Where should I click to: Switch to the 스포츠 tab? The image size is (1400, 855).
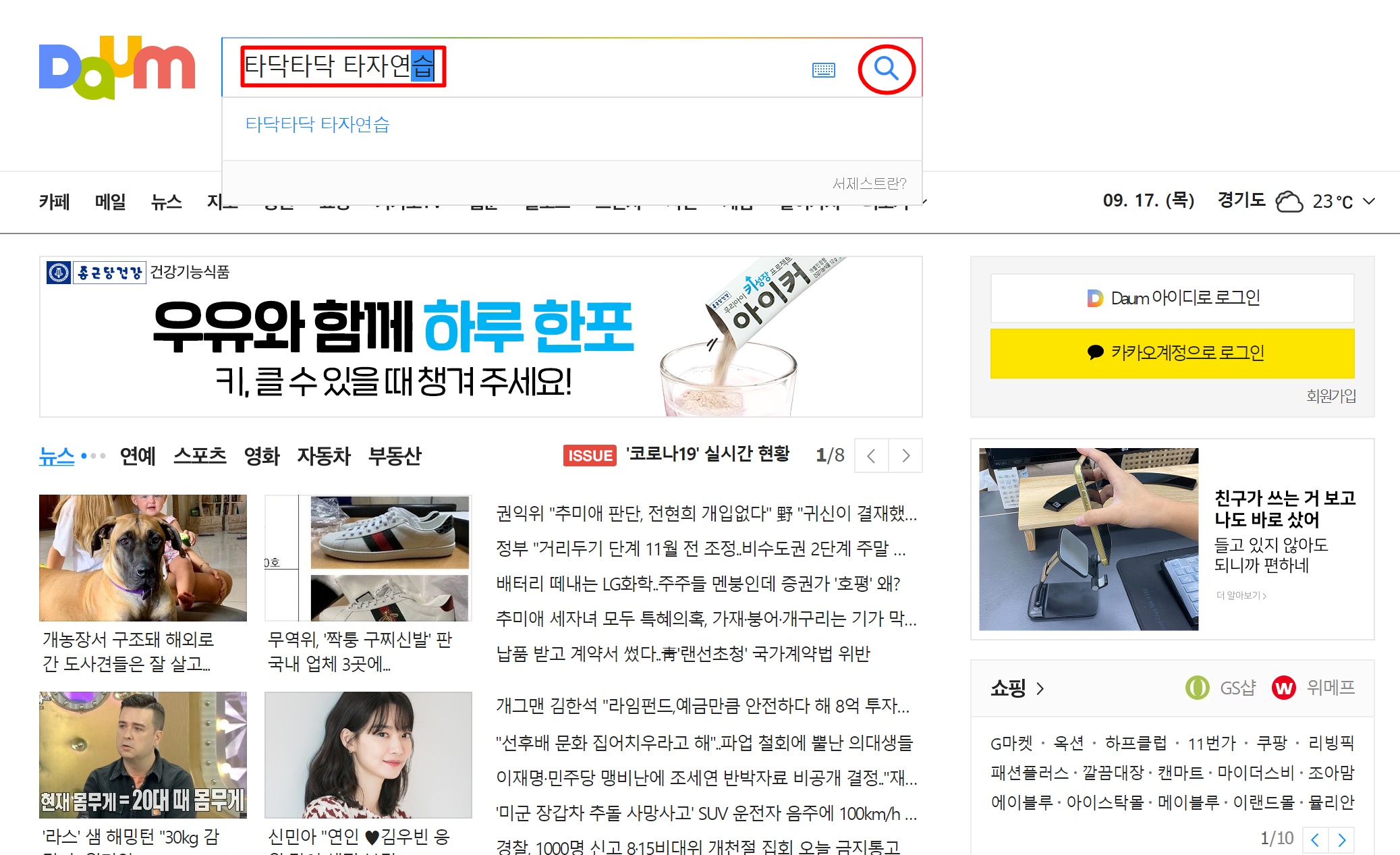tap(200, 456)
